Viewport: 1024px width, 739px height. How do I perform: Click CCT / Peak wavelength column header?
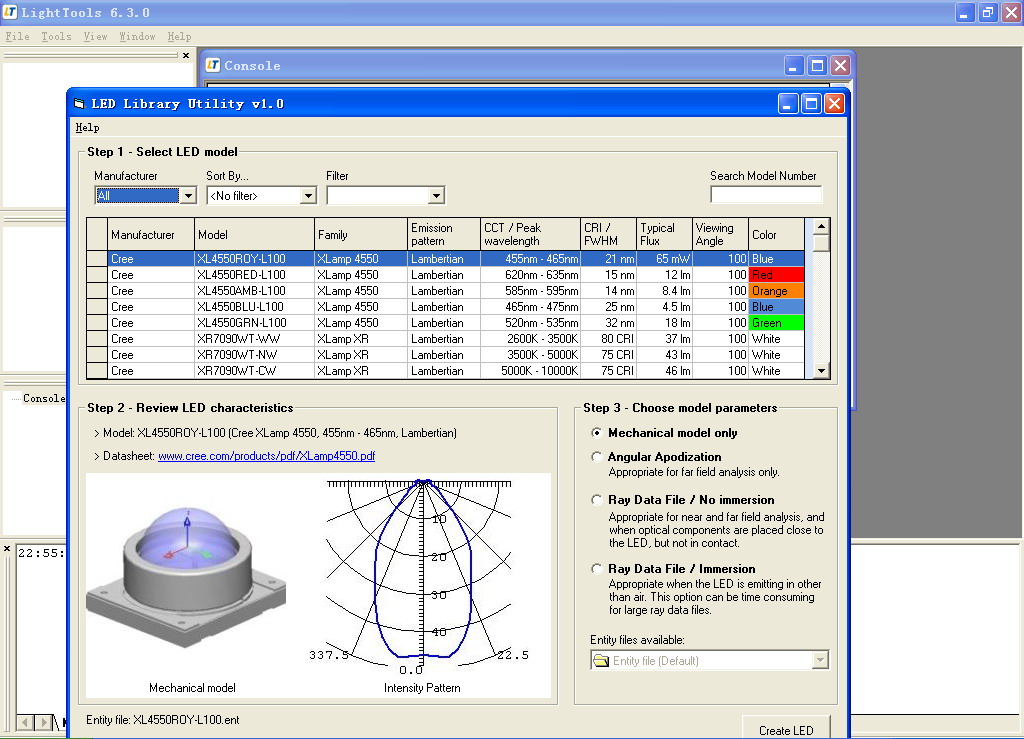click(x=530, y=234)
